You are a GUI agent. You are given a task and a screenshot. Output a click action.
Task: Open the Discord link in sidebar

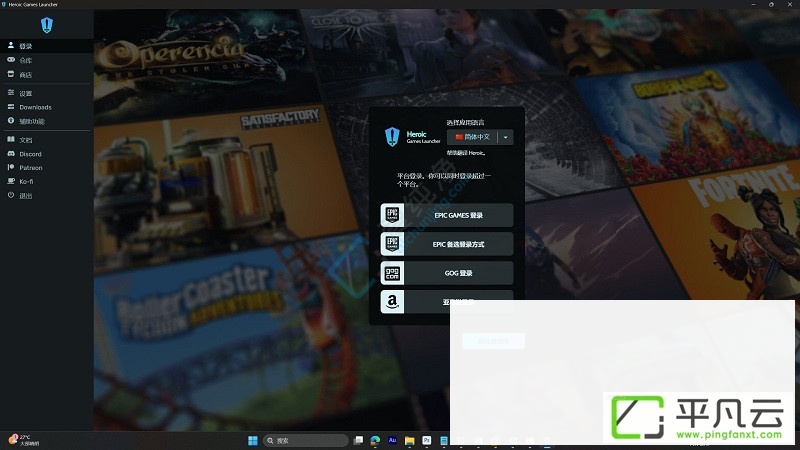pyautogui.click(x=46, y=154)
